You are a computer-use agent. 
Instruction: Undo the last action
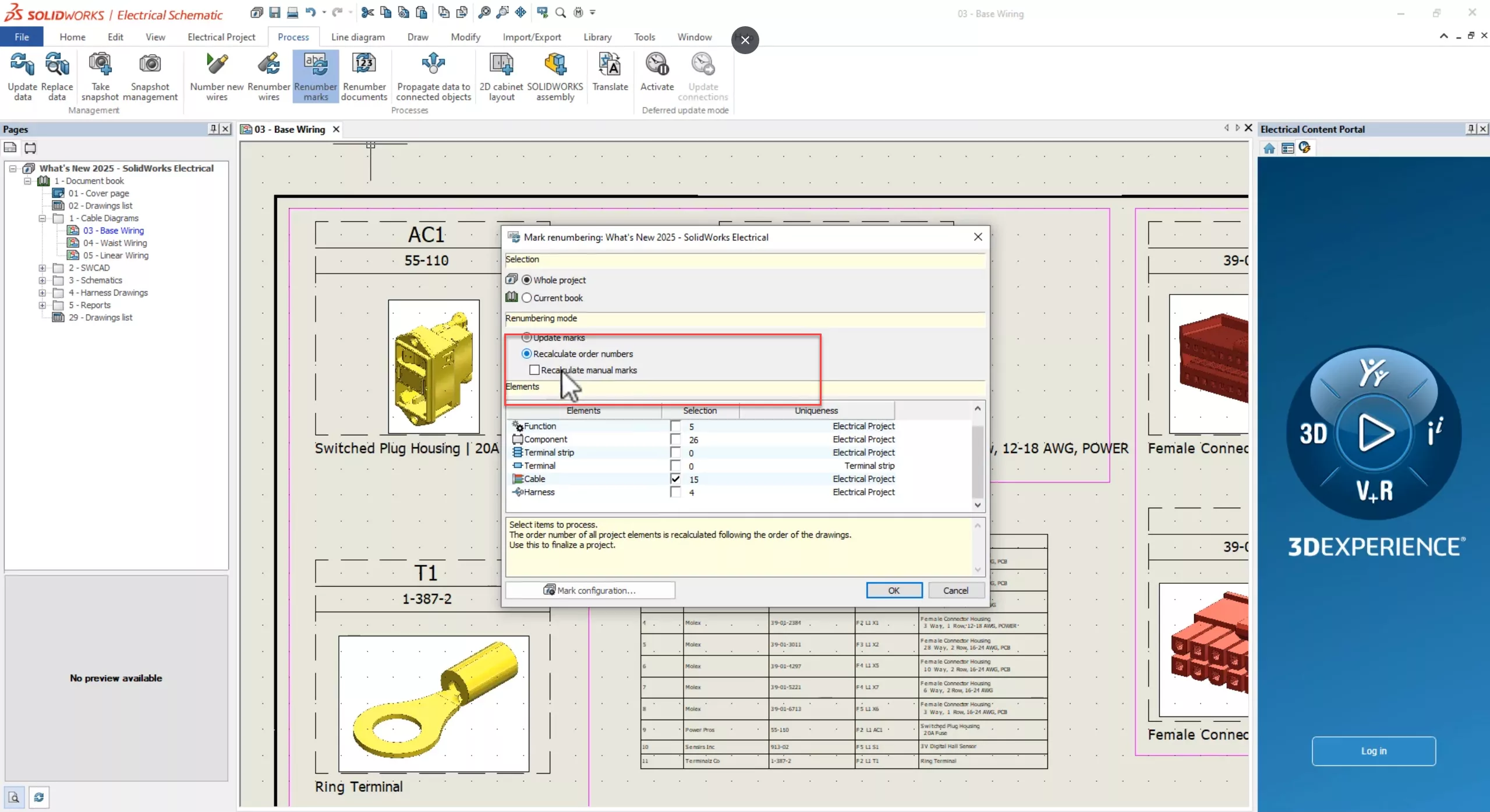(x=310, y=12)
